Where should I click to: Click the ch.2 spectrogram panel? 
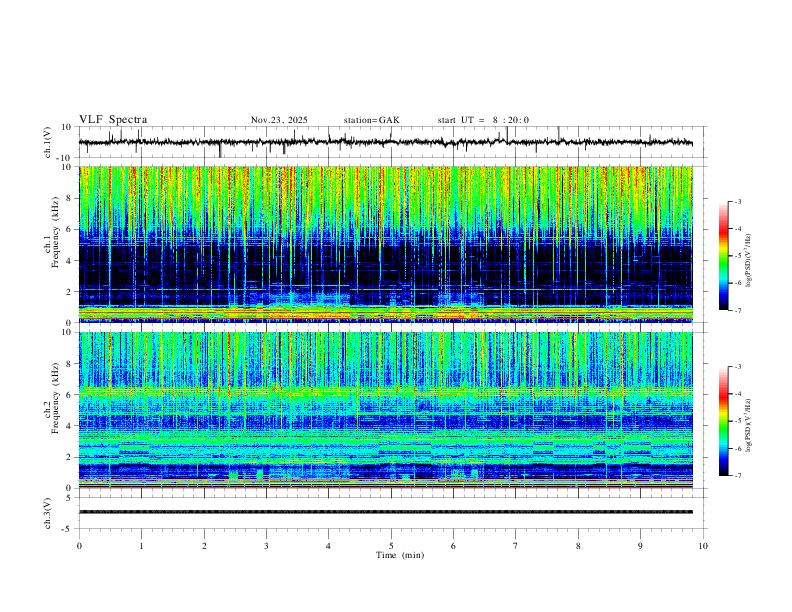386,410
